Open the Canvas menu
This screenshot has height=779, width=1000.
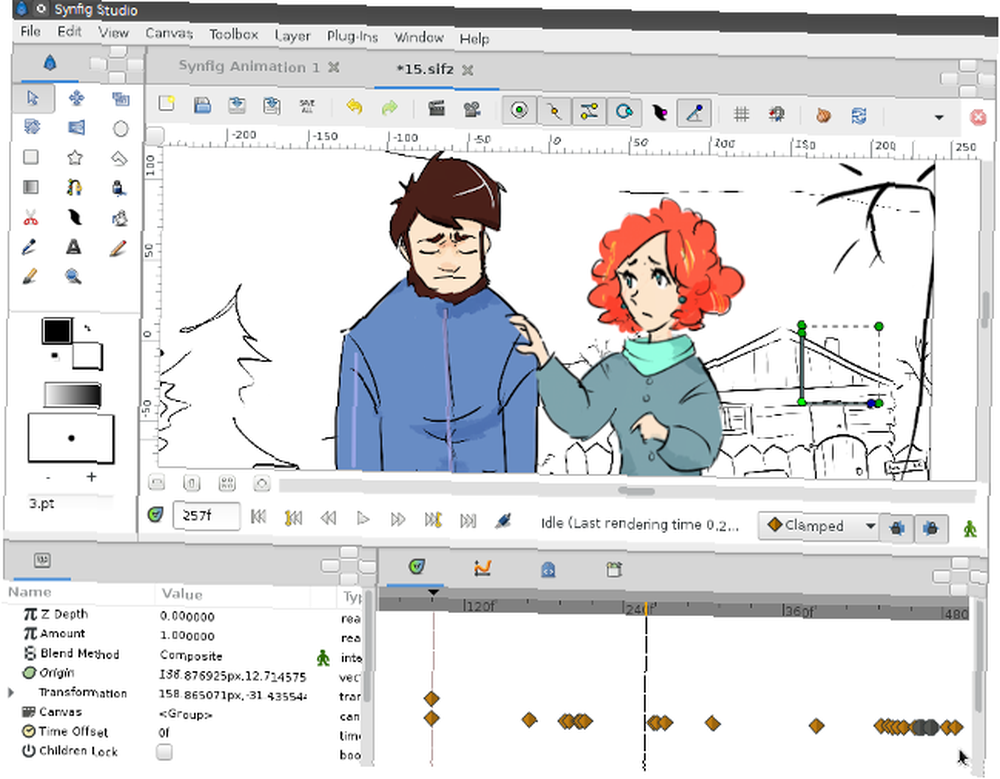click(x=169, y=33)
